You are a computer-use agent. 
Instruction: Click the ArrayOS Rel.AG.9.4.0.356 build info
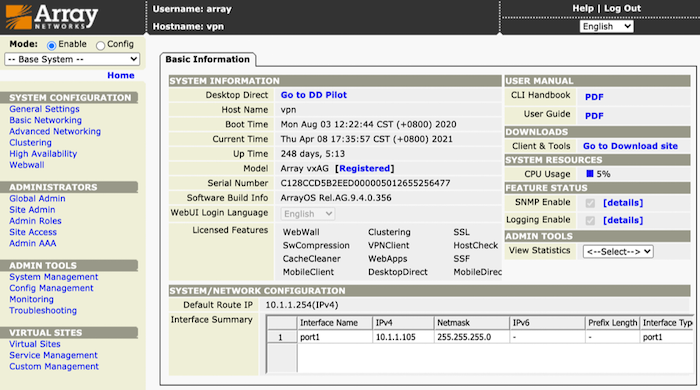(336, 198)
